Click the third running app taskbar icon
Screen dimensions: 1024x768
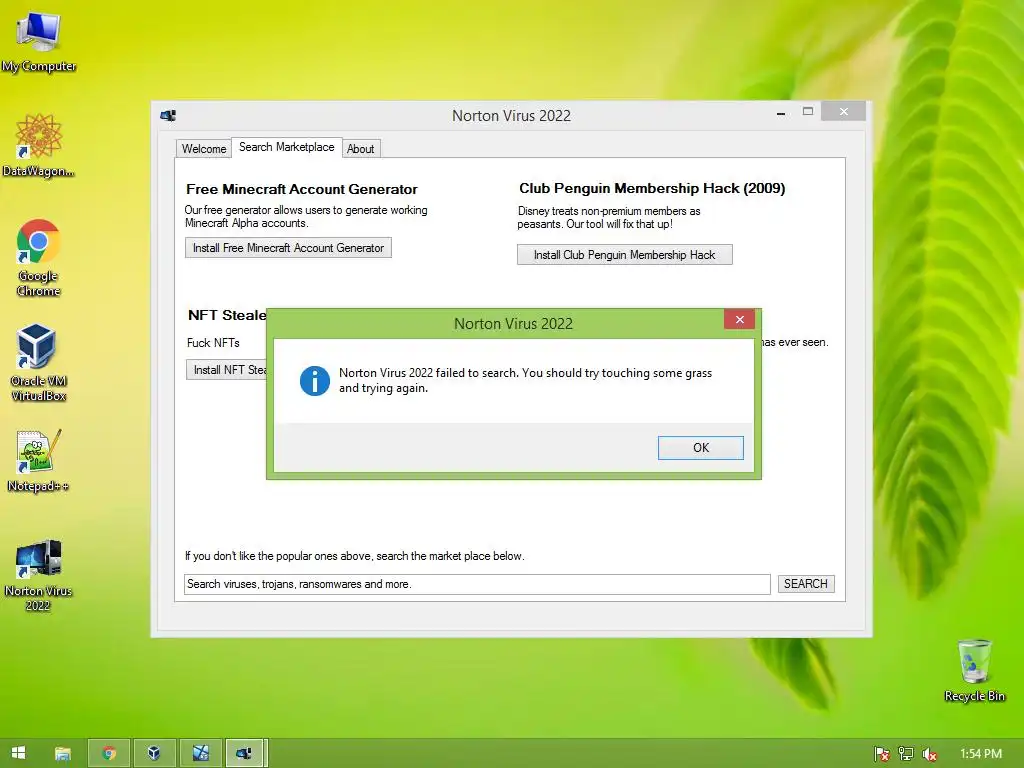pyautogui.click(x=200, y=753)
